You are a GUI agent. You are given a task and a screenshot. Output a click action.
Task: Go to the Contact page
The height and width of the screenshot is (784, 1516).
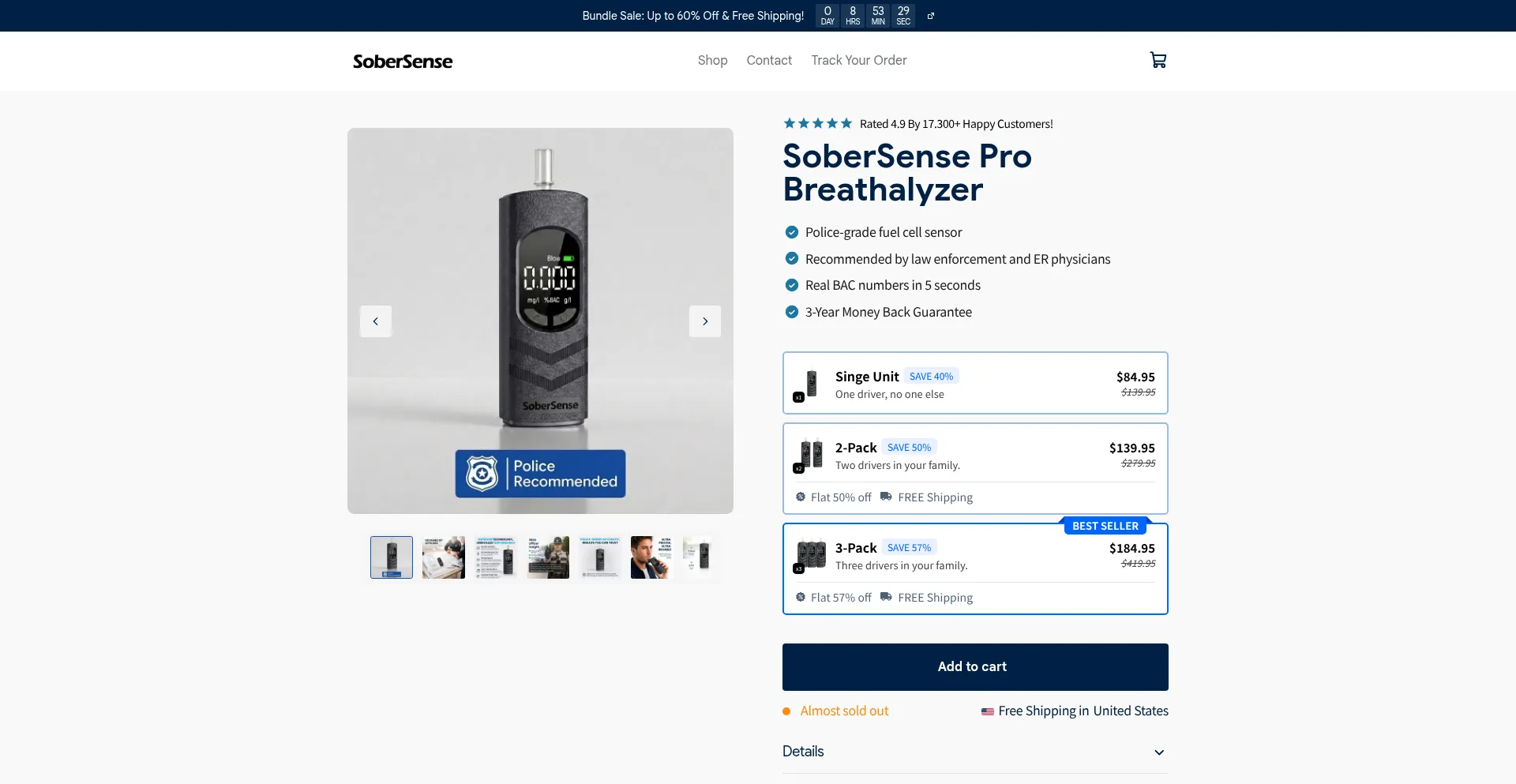[769, 60]
